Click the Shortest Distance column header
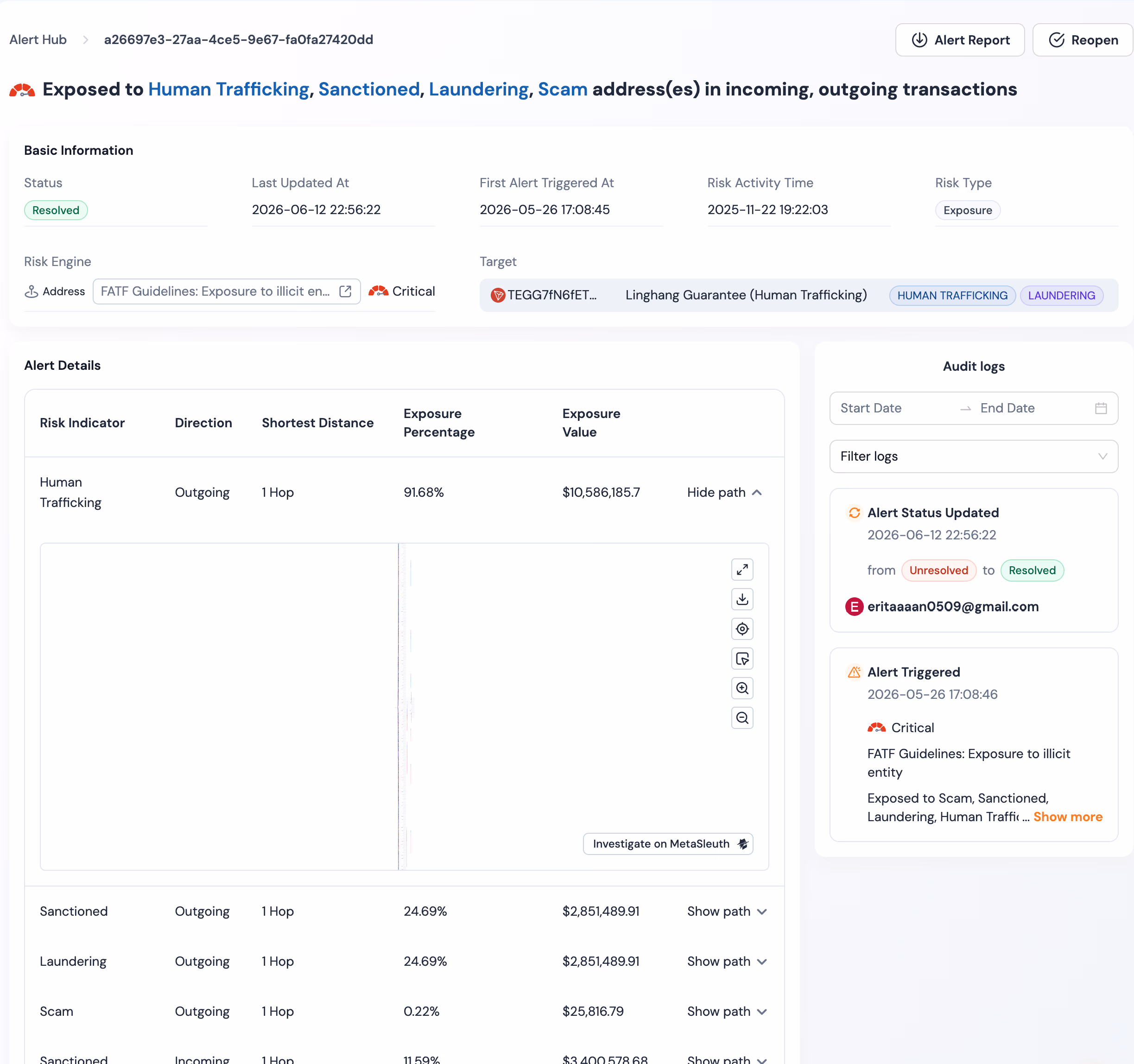Viewport: 1134px width, 1064px height. 318,423
